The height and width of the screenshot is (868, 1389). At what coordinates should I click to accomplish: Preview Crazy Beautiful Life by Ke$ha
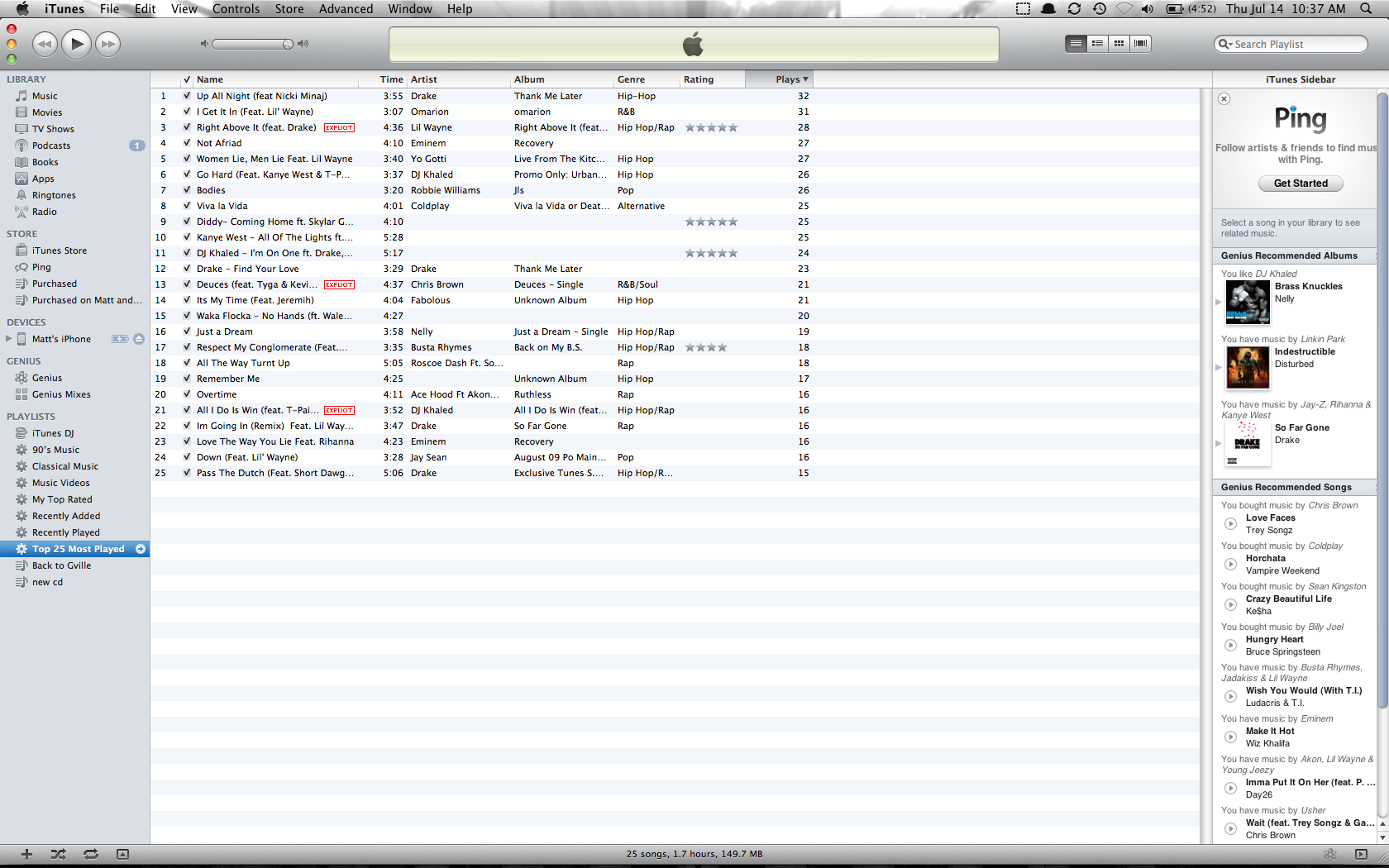(x=1230, y=605)
